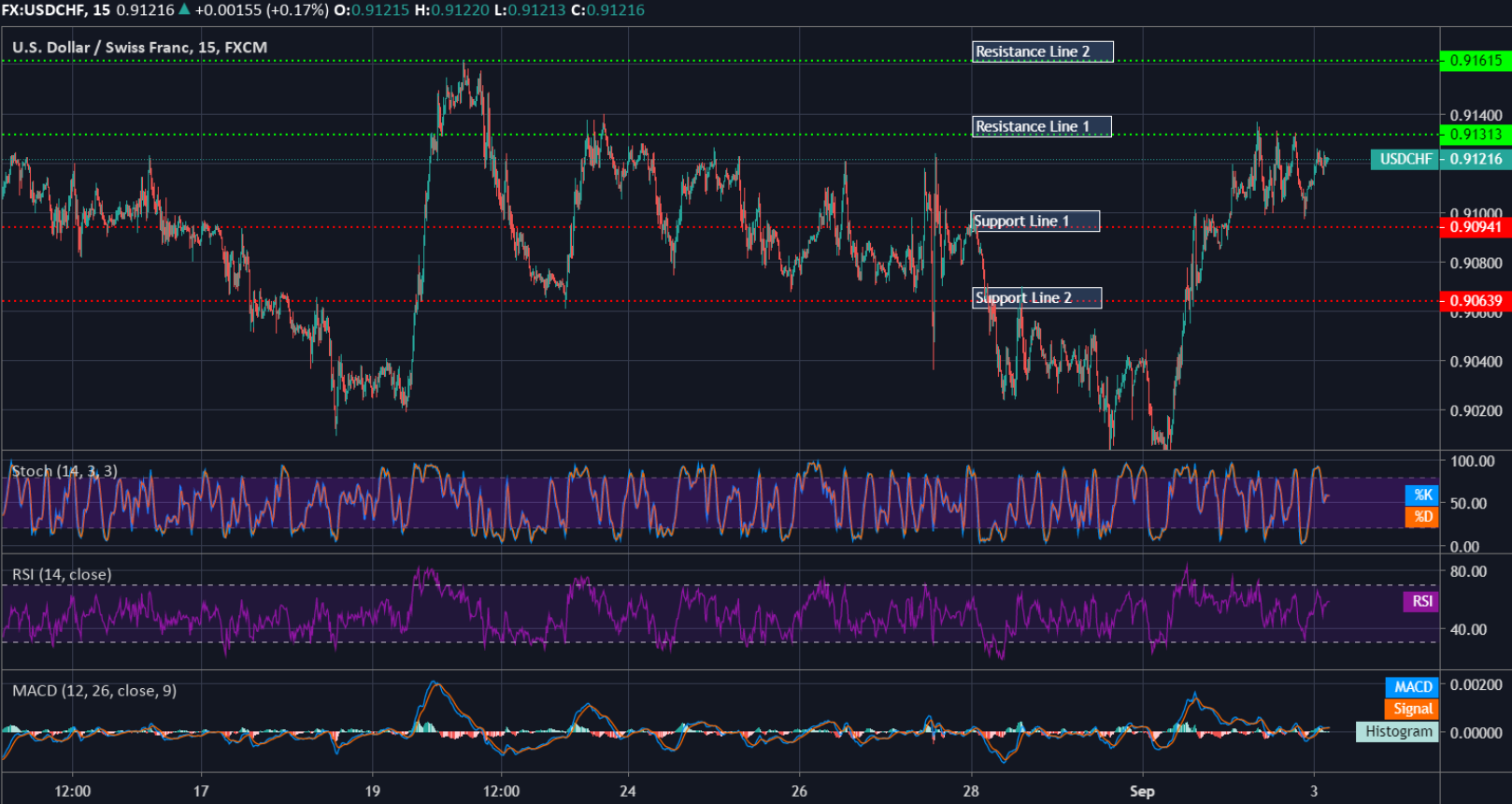This screenshot has height=804, width=1512.
Task: Click the 28 date label on time axis
Action: tap(972, 792)
